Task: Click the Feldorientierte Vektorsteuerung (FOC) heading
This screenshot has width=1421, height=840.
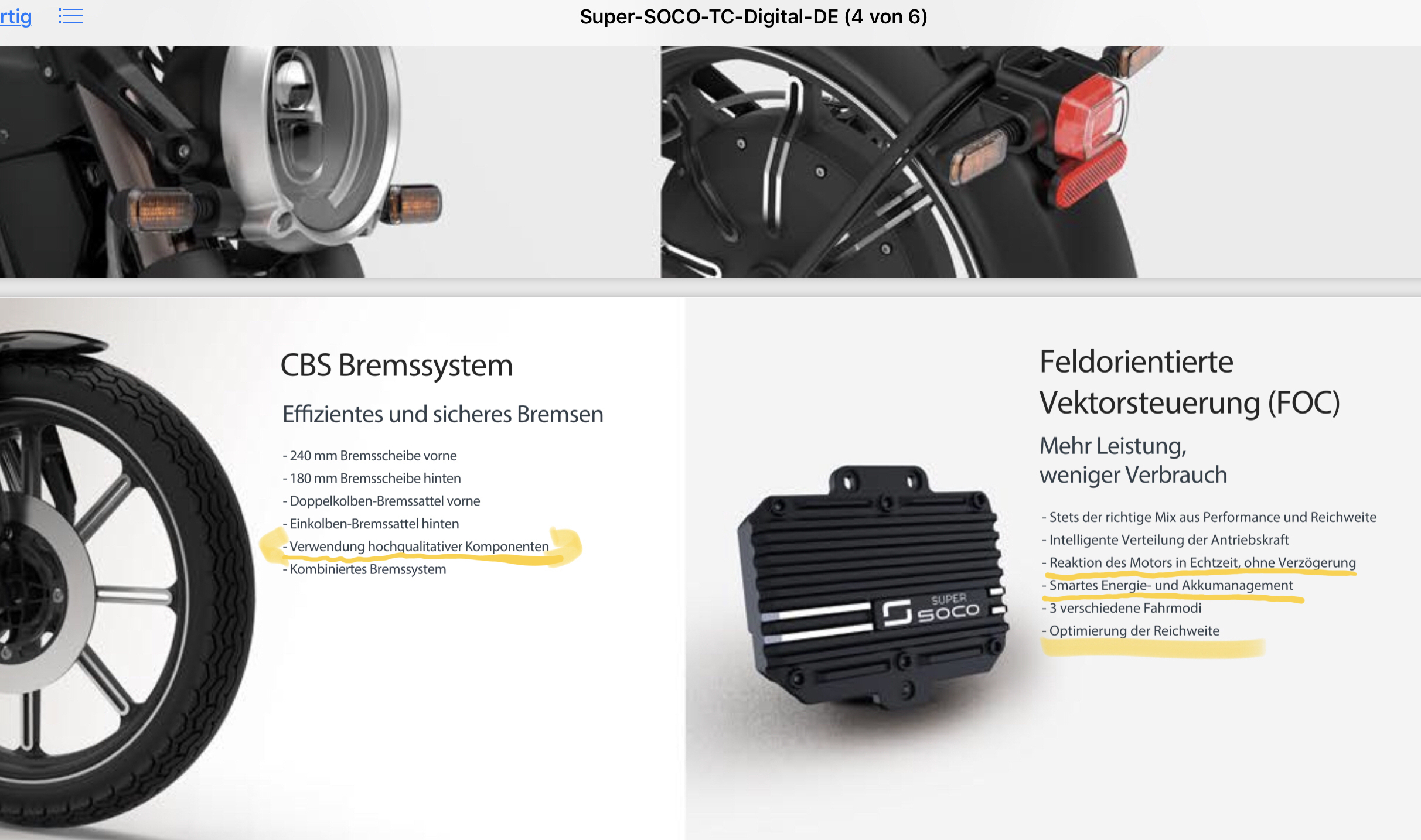Action: [x=1190, y=382]
